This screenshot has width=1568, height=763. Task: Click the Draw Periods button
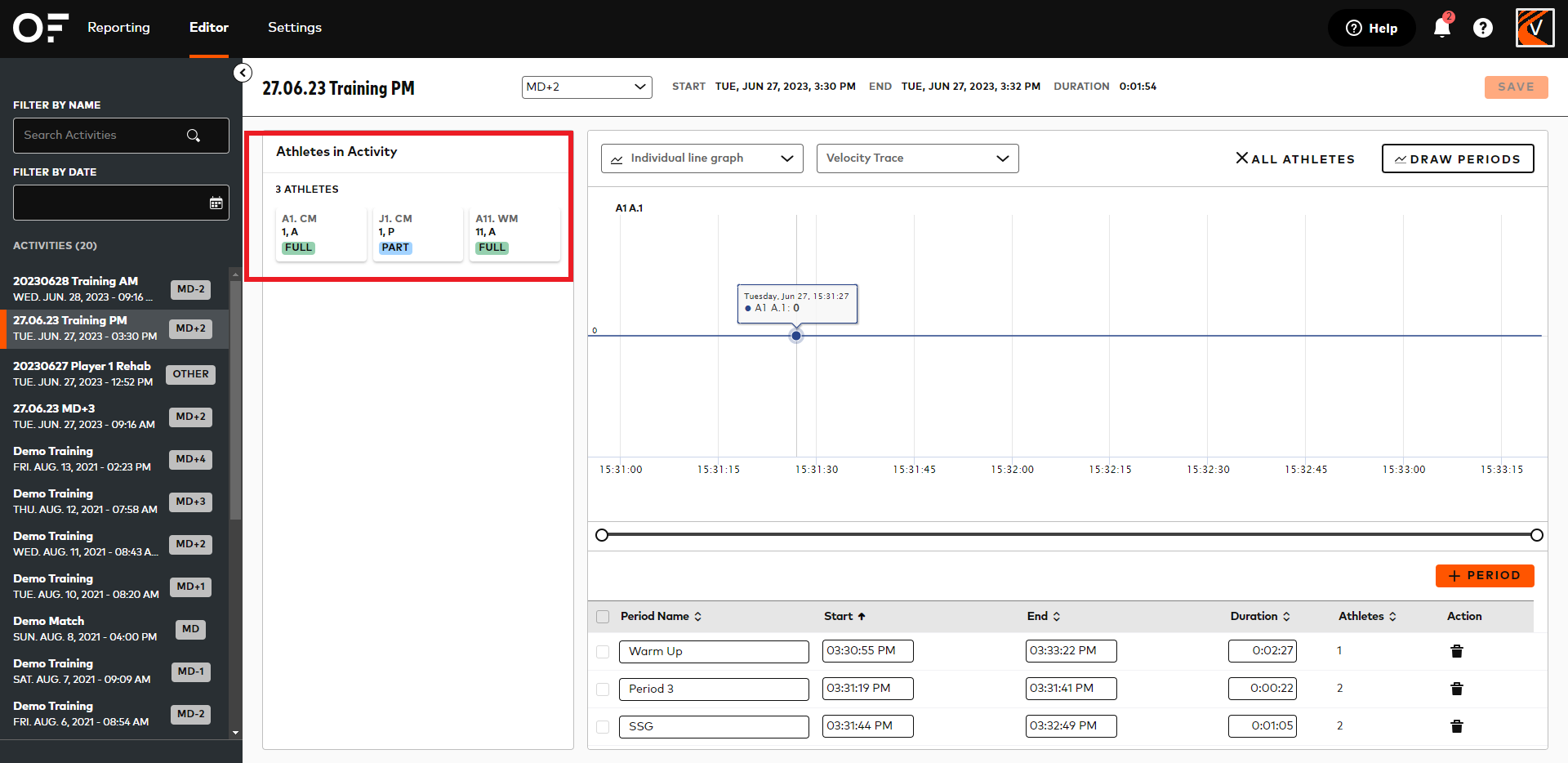[1457, 158]
